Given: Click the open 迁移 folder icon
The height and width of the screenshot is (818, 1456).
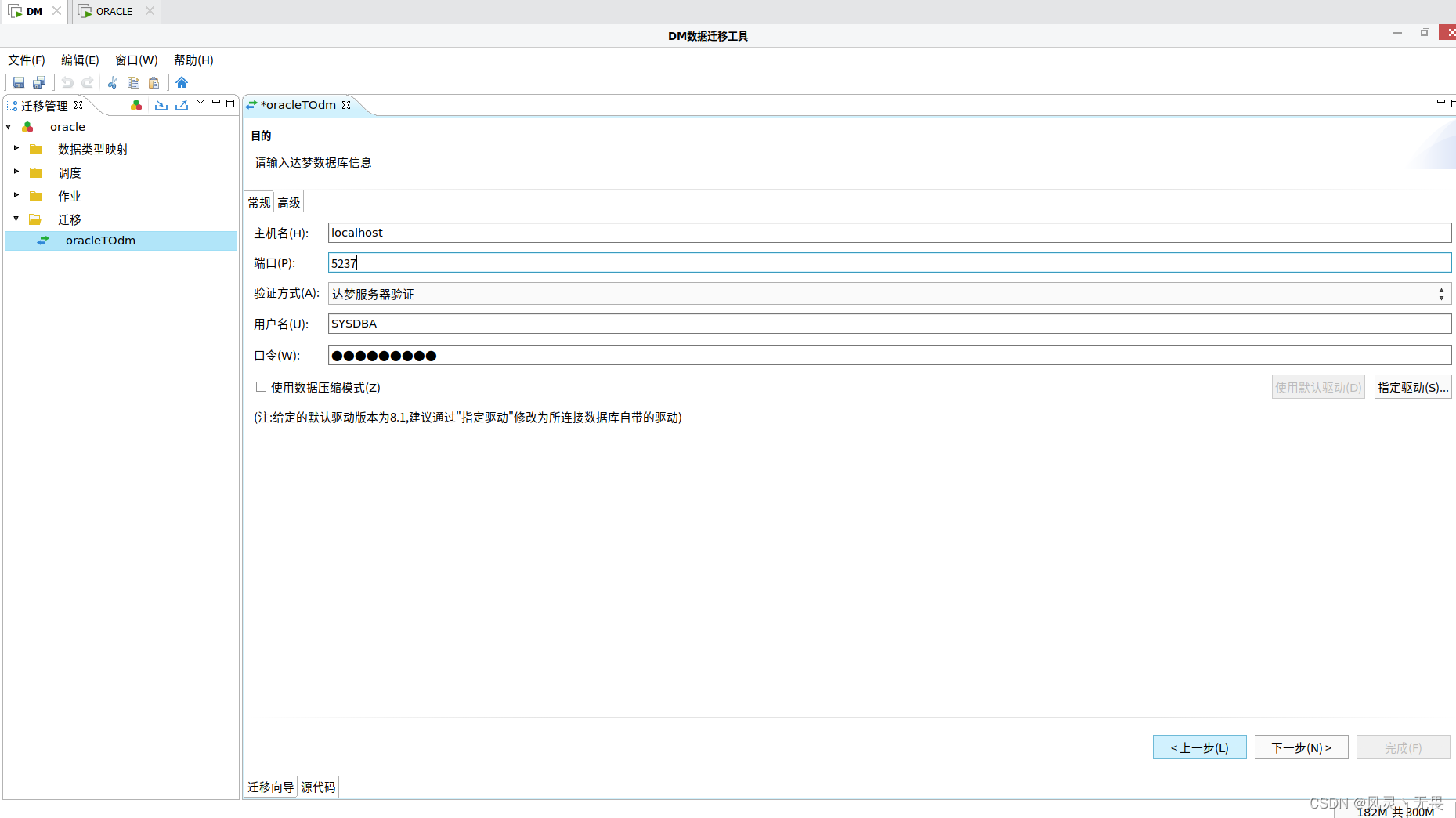Looking at the screenshot, I should click(36, 220).
